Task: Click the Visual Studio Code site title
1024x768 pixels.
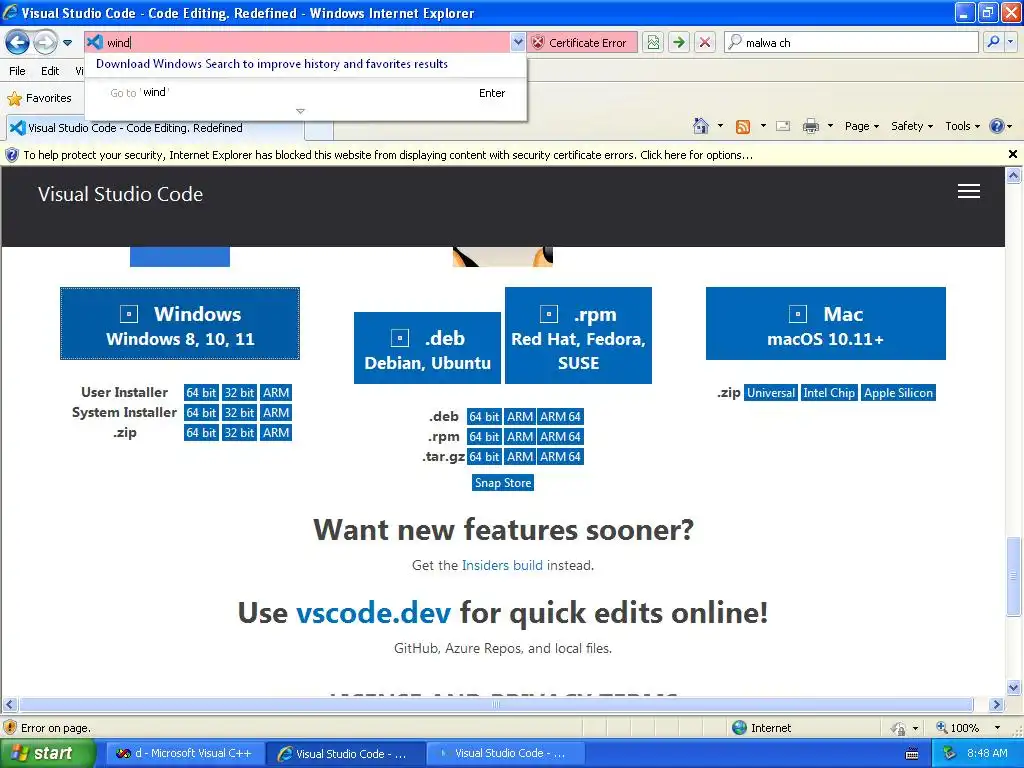Action: click(120, 194)
